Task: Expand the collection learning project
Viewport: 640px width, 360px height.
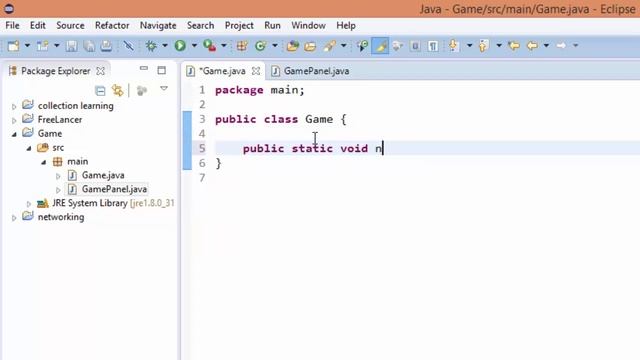Action: 14,107
